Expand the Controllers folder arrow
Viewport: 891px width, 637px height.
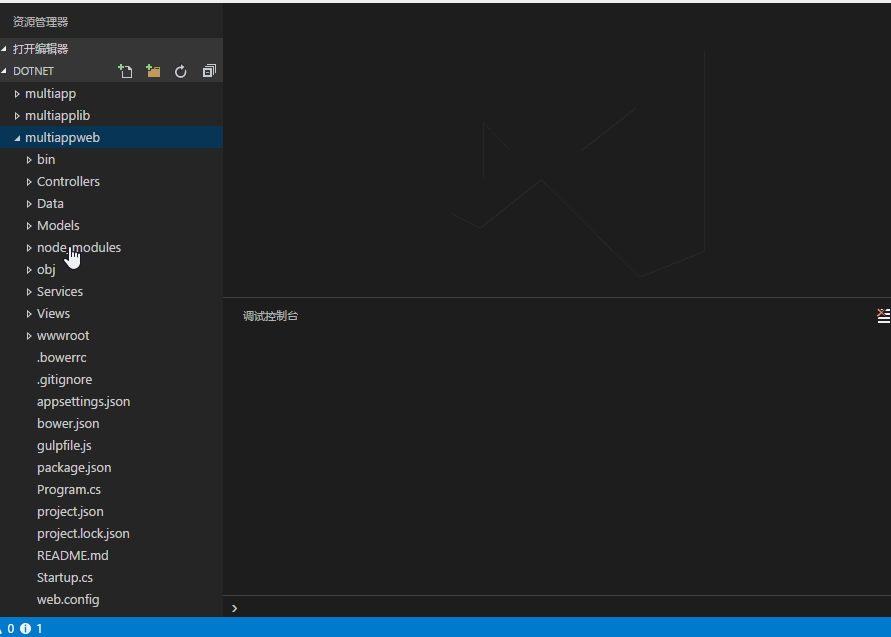pyautogui.click(x=29, y=182)
